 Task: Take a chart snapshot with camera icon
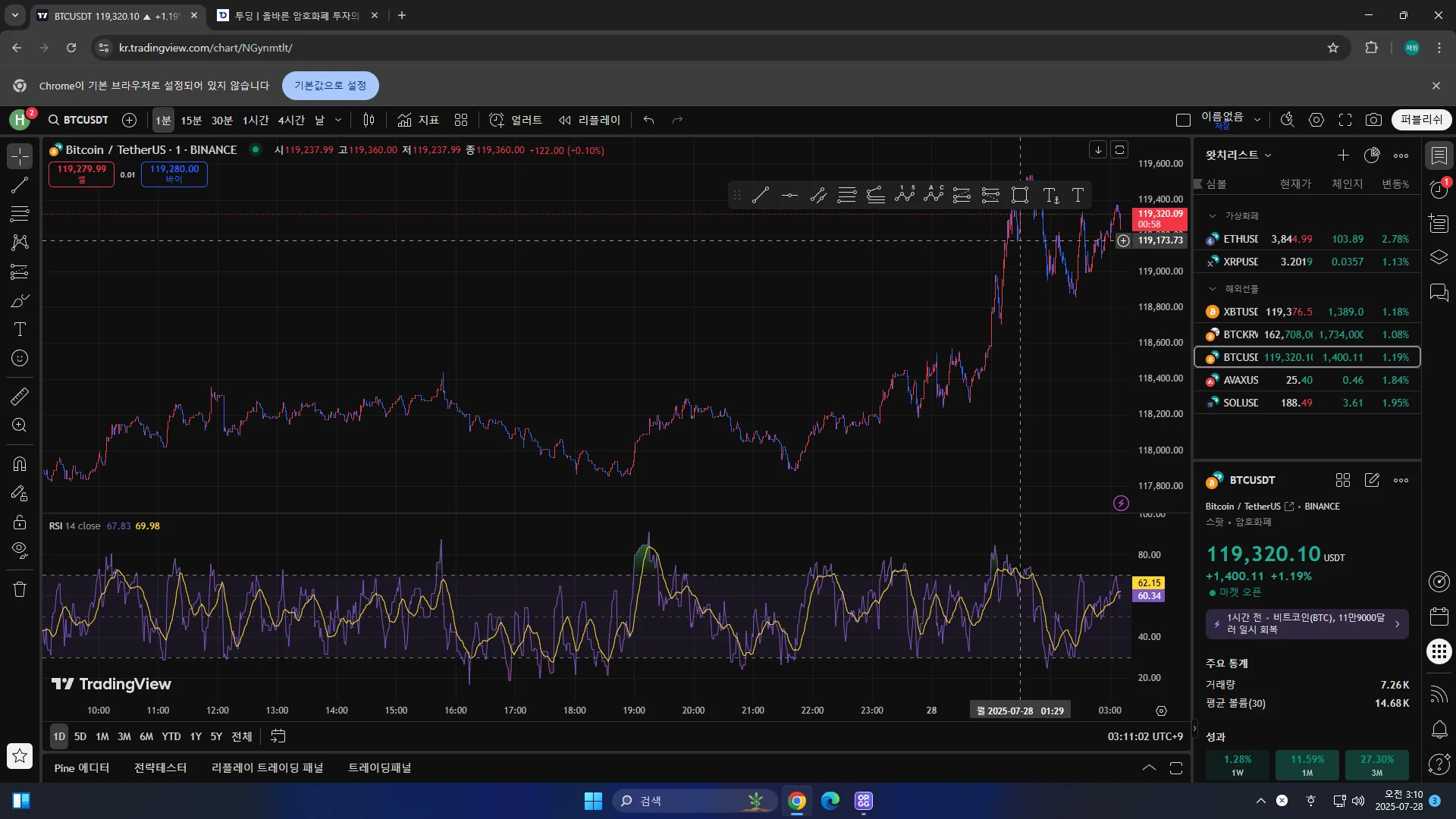[x=1373, y=120]
